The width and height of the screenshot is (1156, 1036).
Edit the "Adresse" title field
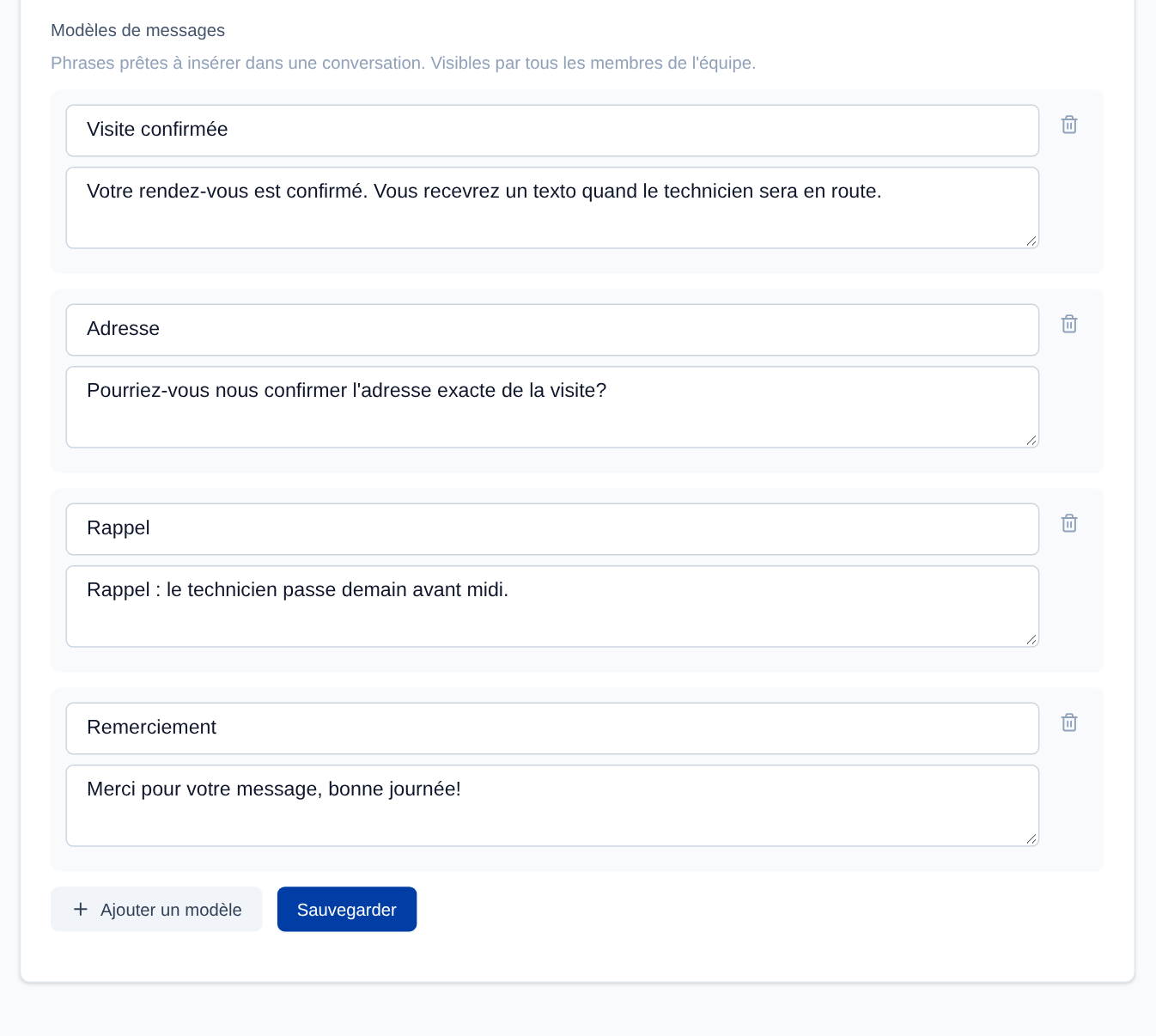pos(552,330)
